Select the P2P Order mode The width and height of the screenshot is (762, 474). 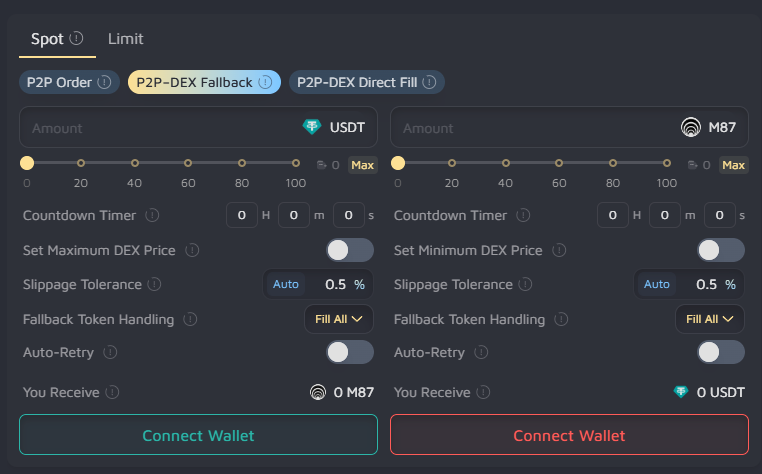(x=66, y=82)
